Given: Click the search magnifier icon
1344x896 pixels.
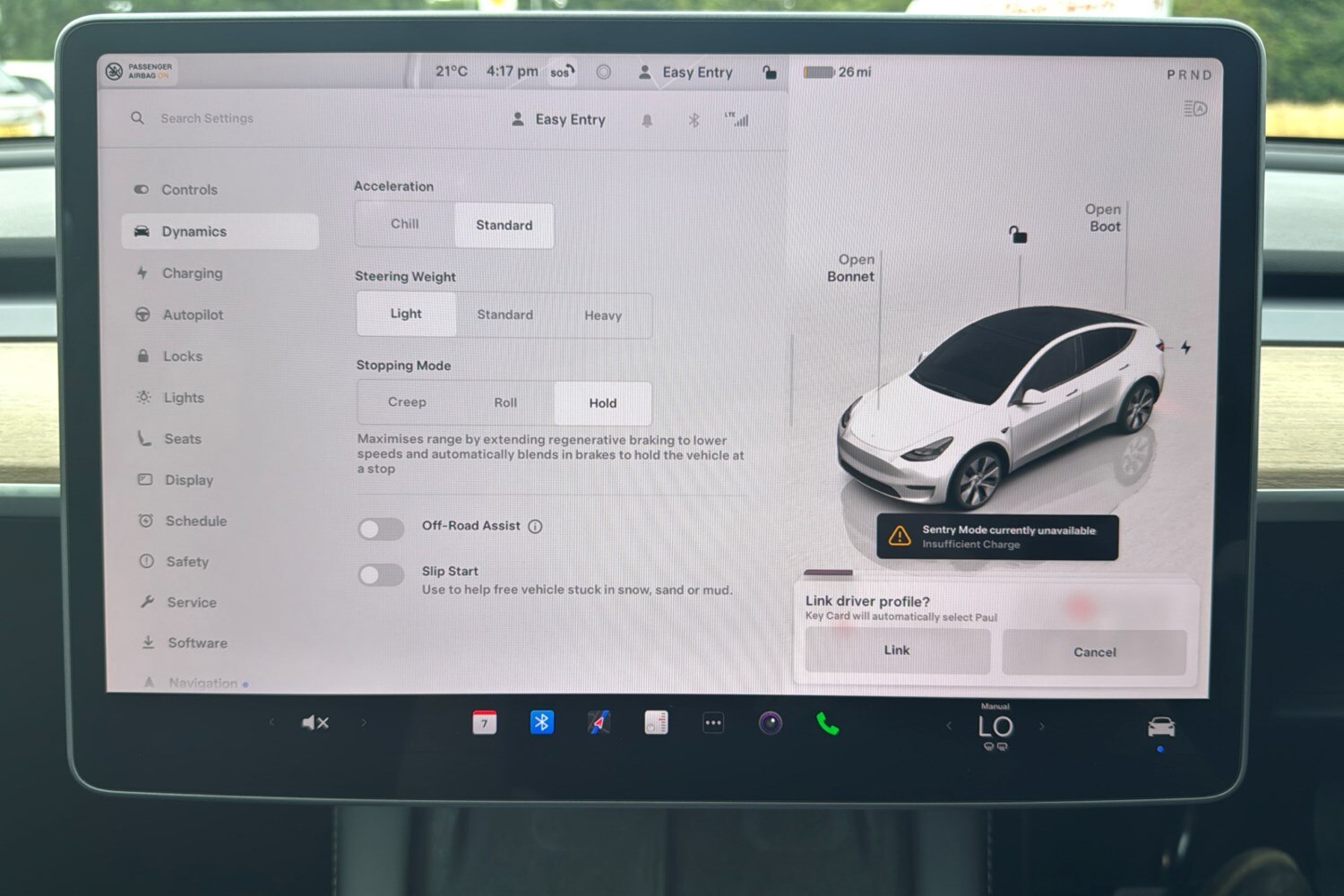Looking at the screenshot, I should click(137, 117).
